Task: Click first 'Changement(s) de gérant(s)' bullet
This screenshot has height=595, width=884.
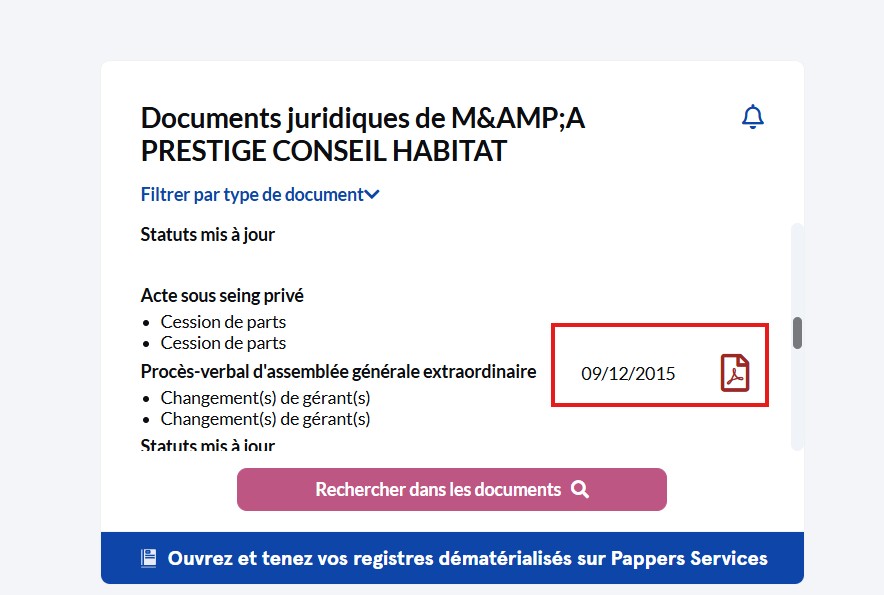Action: [x=265, y=398]
